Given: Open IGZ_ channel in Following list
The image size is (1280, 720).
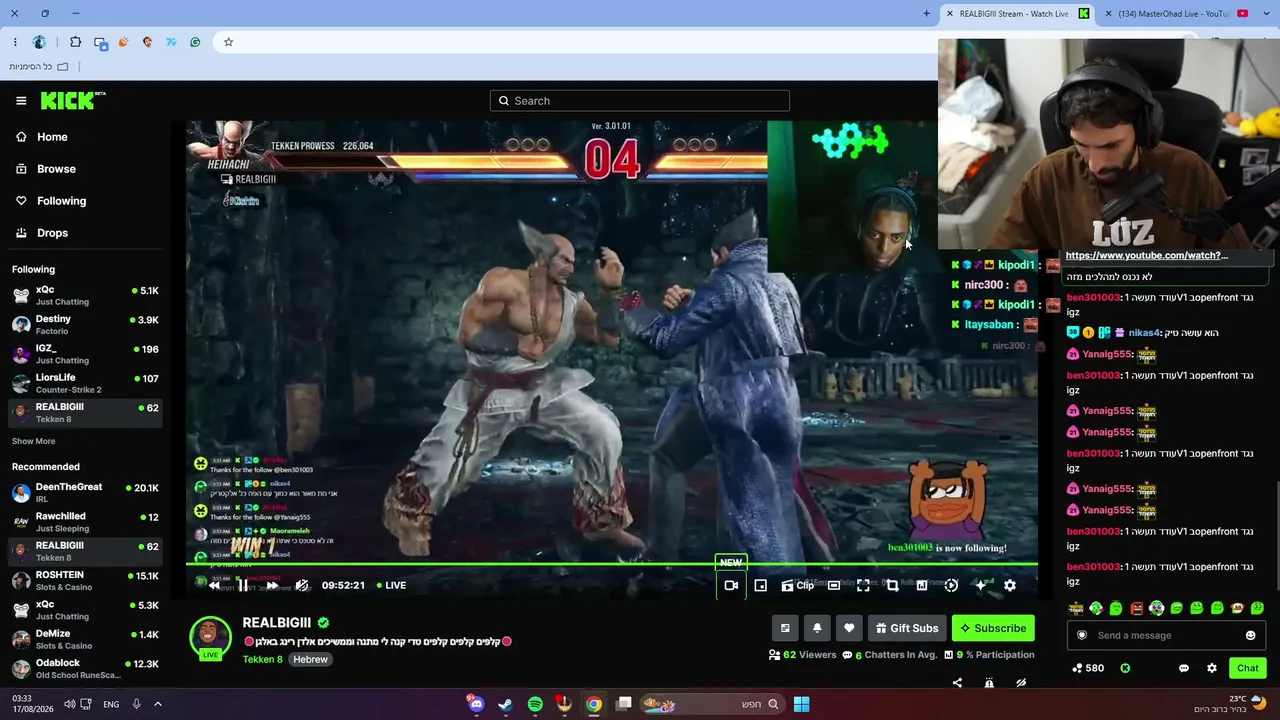Looking at the screenshot, I should tap(85, 354).
